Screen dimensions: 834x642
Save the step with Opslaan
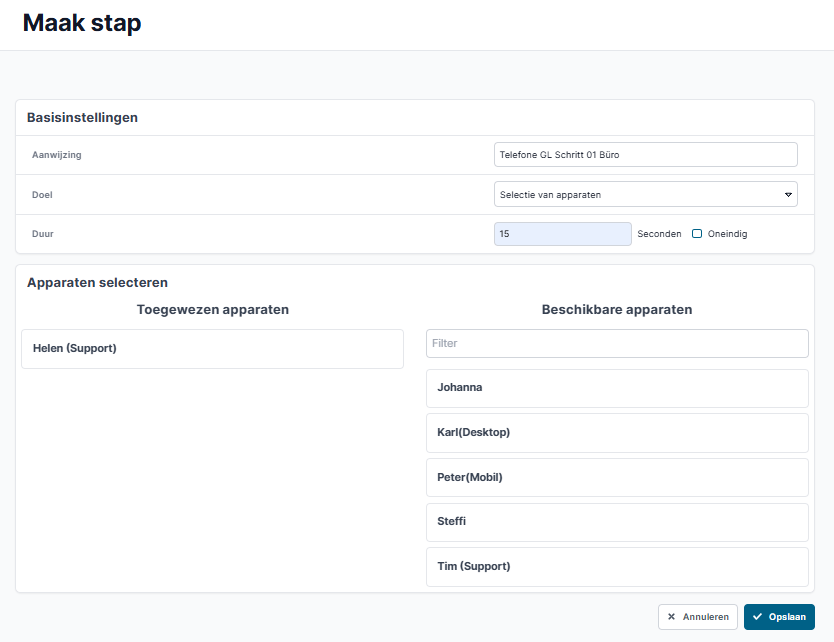click(779, 617)
